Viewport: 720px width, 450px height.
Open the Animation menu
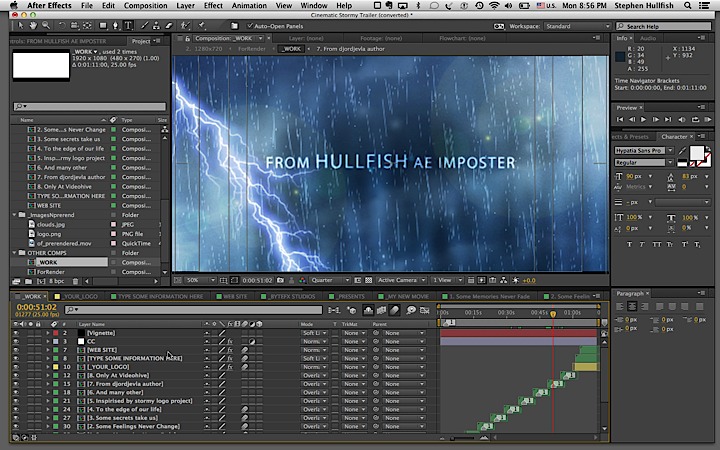249,6
